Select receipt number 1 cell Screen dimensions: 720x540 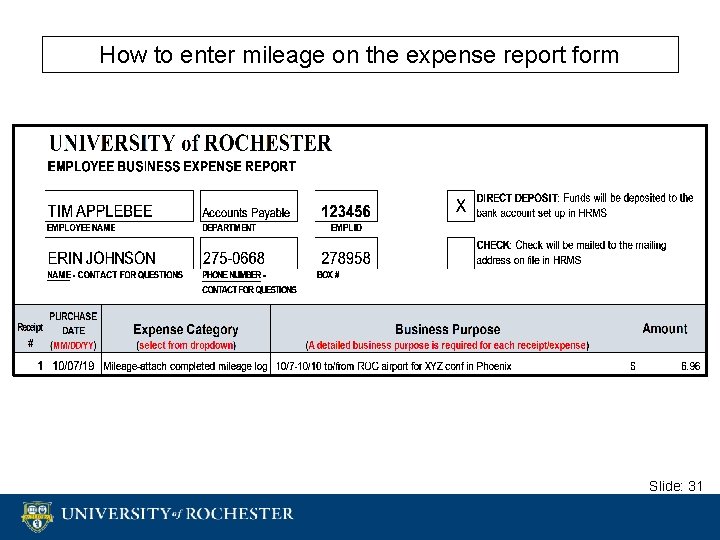[32, 366]
